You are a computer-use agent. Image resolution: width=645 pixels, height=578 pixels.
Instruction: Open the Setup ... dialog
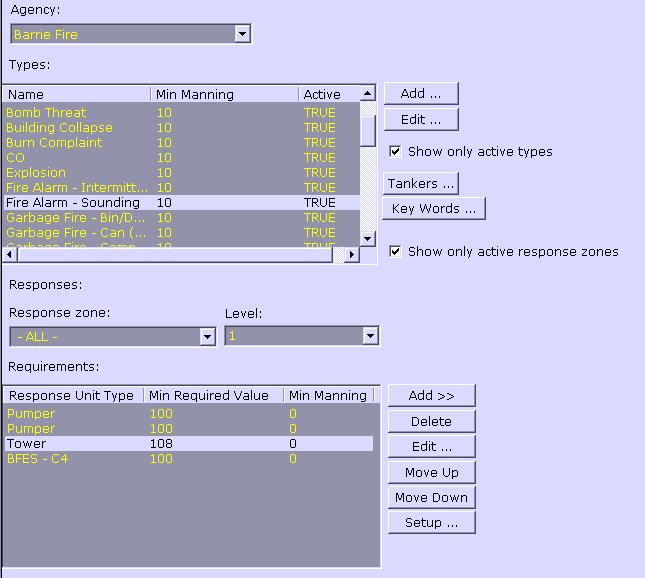(431, 523)
